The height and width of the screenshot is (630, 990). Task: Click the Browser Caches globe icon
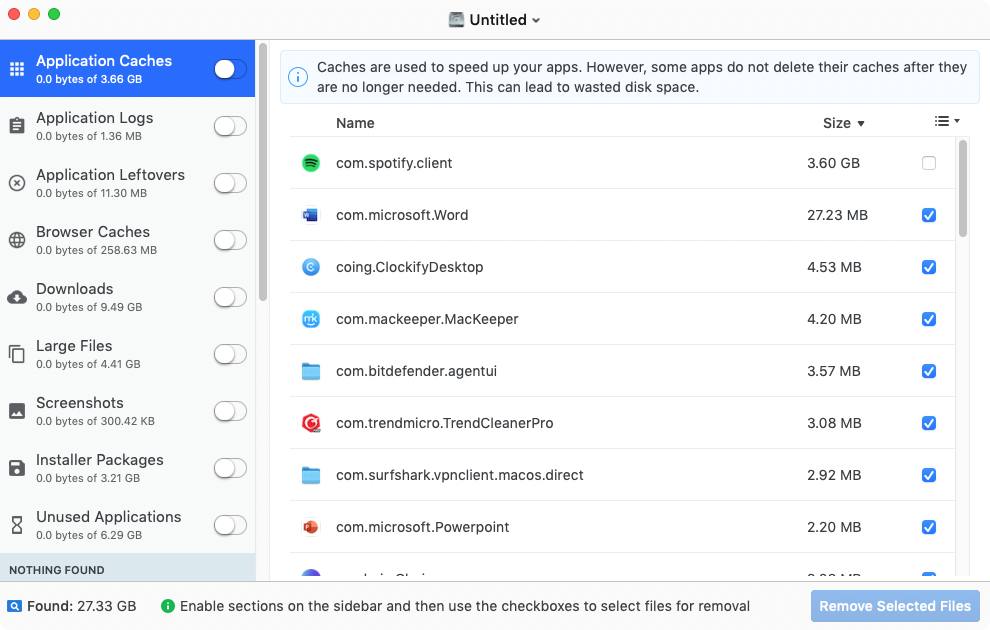pyautogui.click(x=17, y=240)
